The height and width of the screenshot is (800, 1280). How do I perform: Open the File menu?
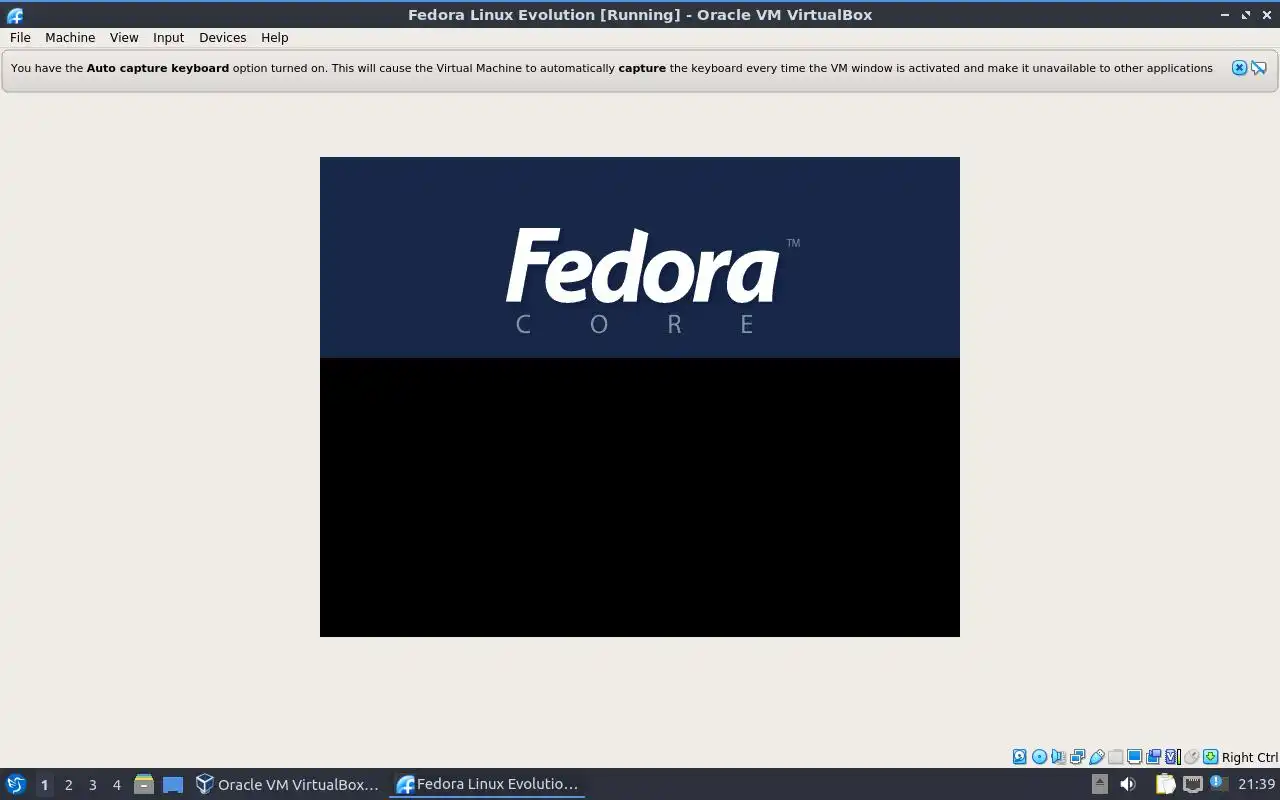pos(20,37)
